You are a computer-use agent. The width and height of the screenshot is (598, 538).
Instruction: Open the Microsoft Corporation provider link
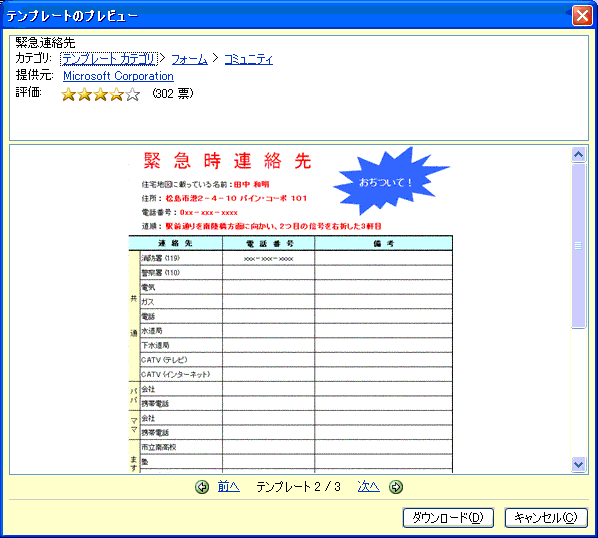tap(118, 76)
